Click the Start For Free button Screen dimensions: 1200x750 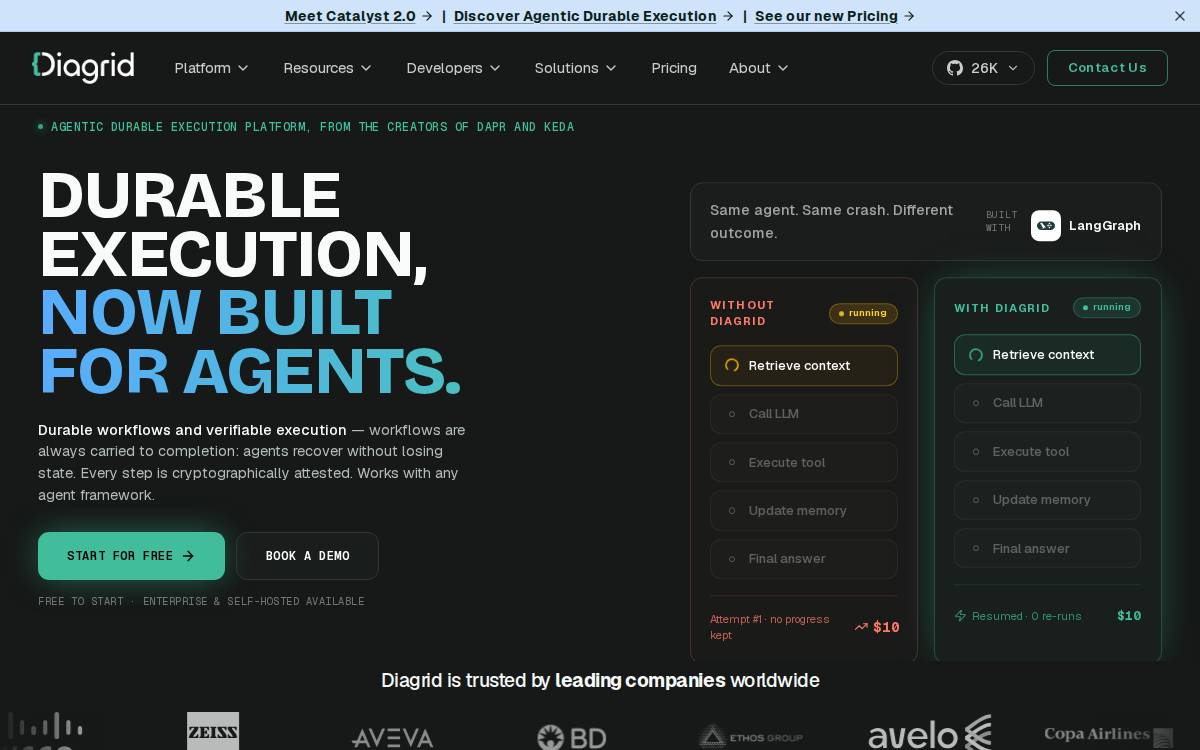(x=131, y=556)
